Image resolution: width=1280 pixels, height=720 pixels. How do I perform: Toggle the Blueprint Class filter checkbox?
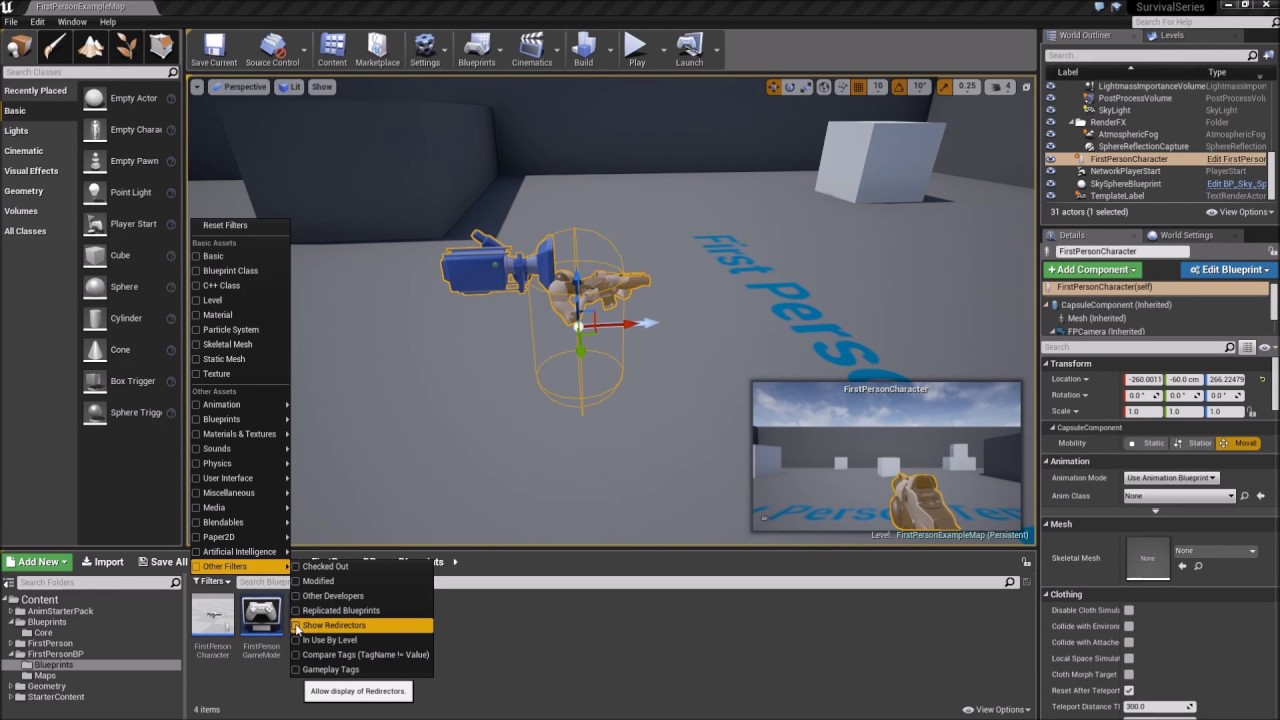click(196, 271)
